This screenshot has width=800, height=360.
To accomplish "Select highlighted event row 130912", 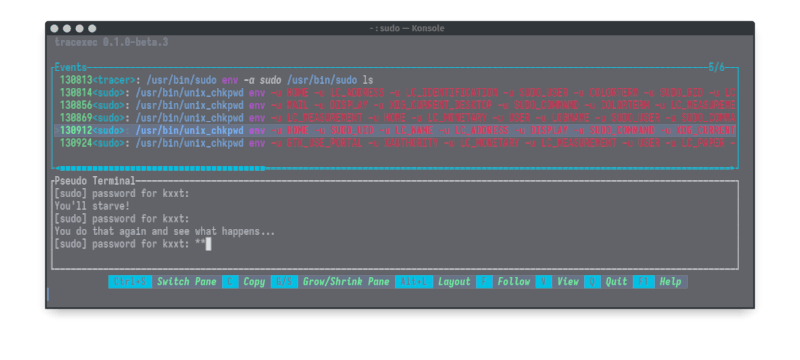I will pyautogui.click(x=395, y=131).
